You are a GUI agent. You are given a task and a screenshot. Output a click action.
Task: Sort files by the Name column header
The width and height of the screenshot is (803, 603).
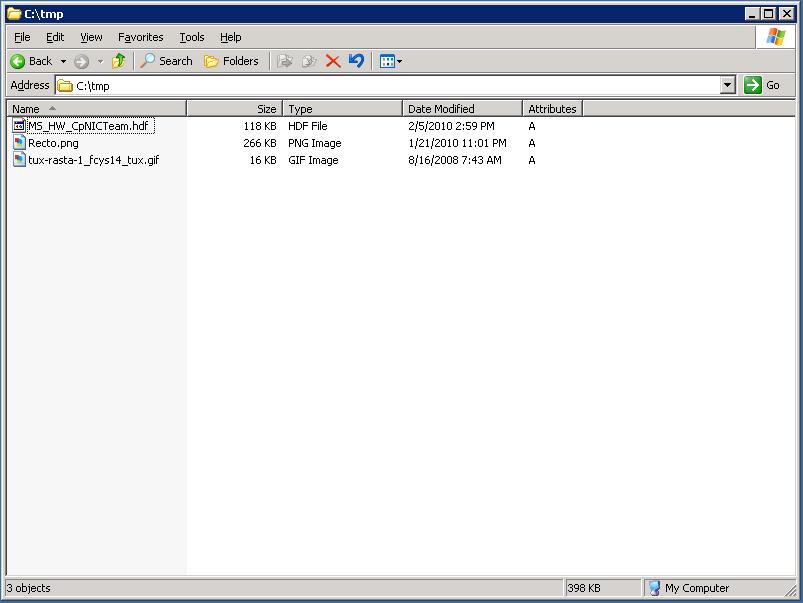point(95,108)
